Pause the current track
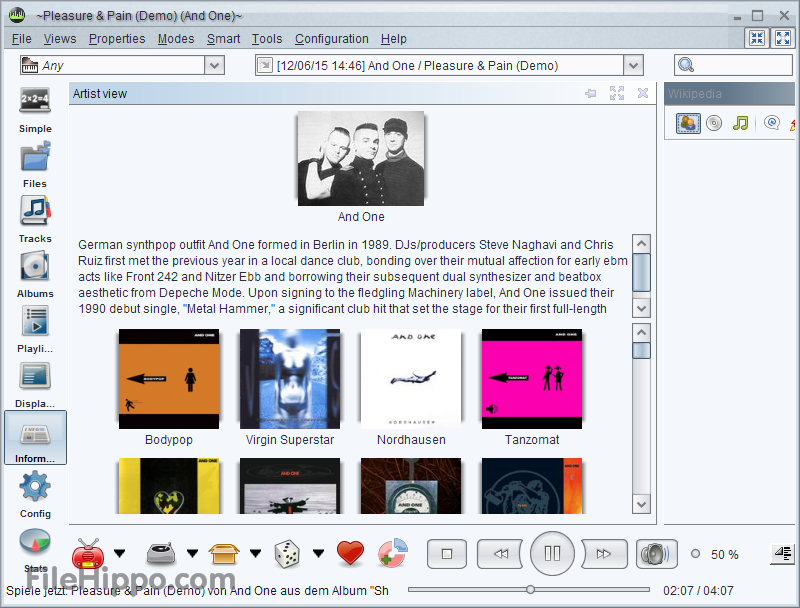Viewport: 800px width, 608px height. (553, 553)
